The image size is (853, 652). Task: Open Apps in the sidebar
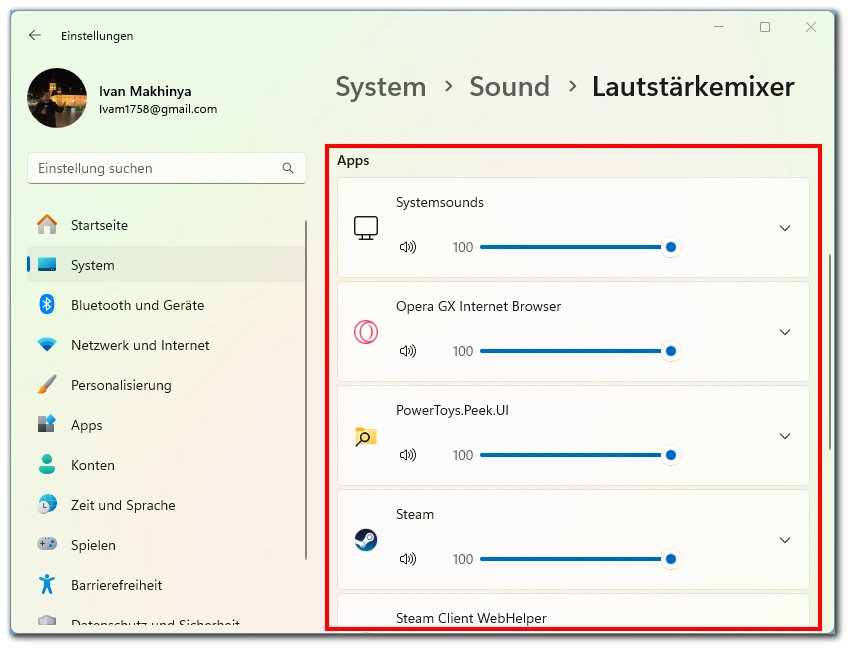(166, 425)
